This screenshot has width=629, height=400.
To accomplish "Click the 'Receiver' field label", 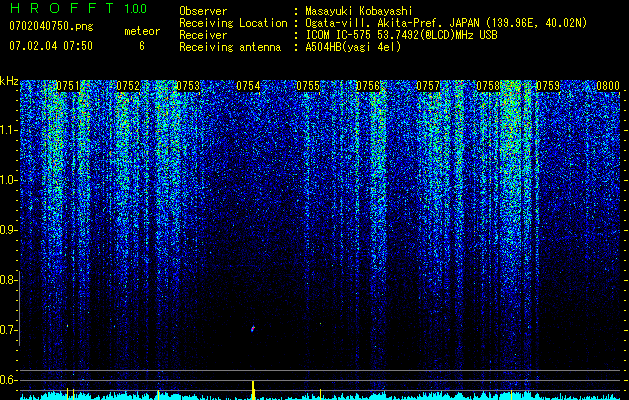I will click(x=203, y=35).
